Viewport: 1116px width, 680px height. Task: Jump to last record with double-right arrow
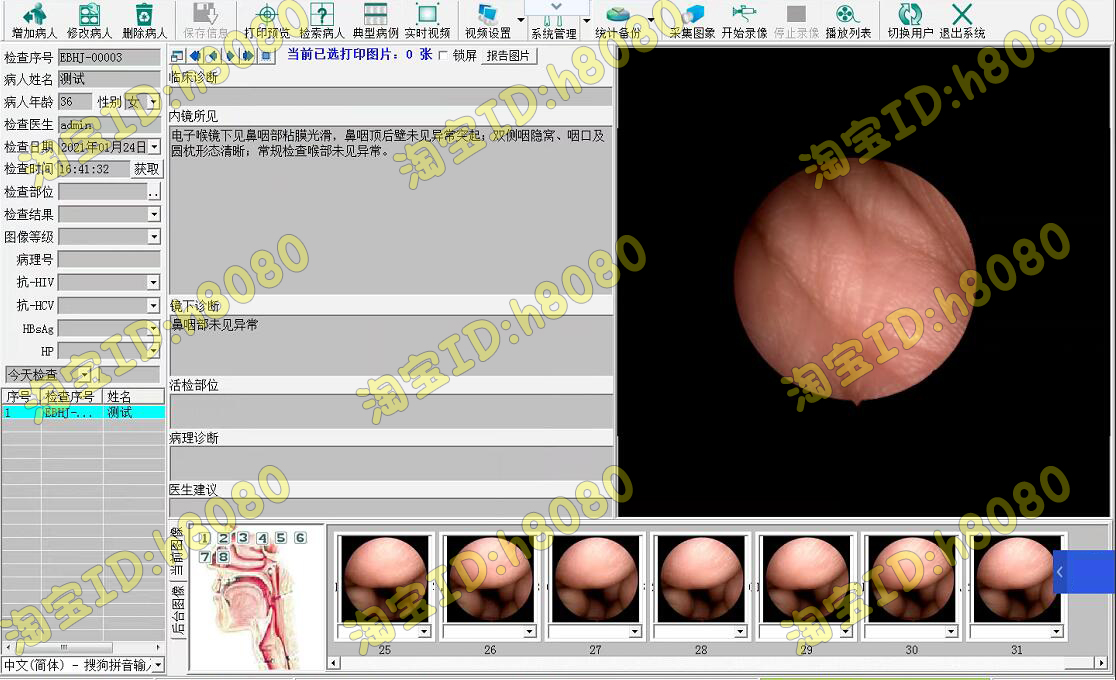point(248,56)
